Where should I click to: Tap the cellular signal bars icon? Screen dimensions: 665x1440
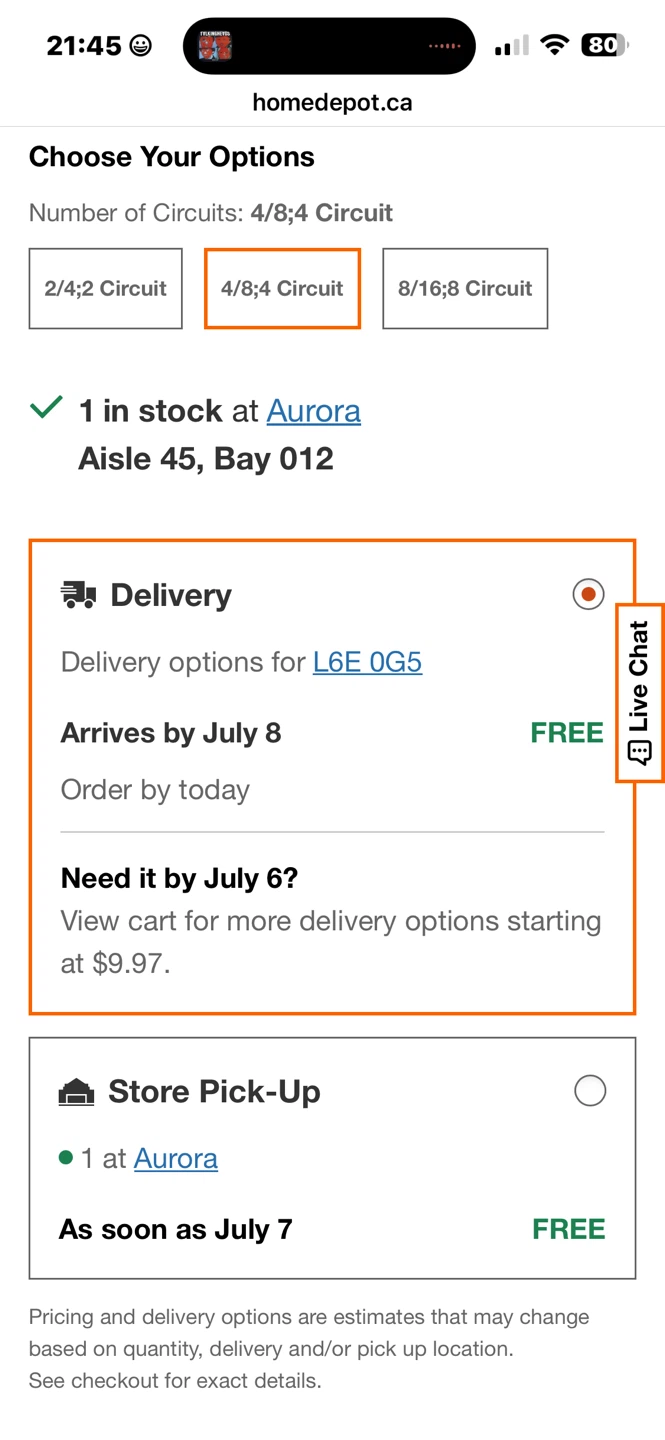(x=511, y=45)
